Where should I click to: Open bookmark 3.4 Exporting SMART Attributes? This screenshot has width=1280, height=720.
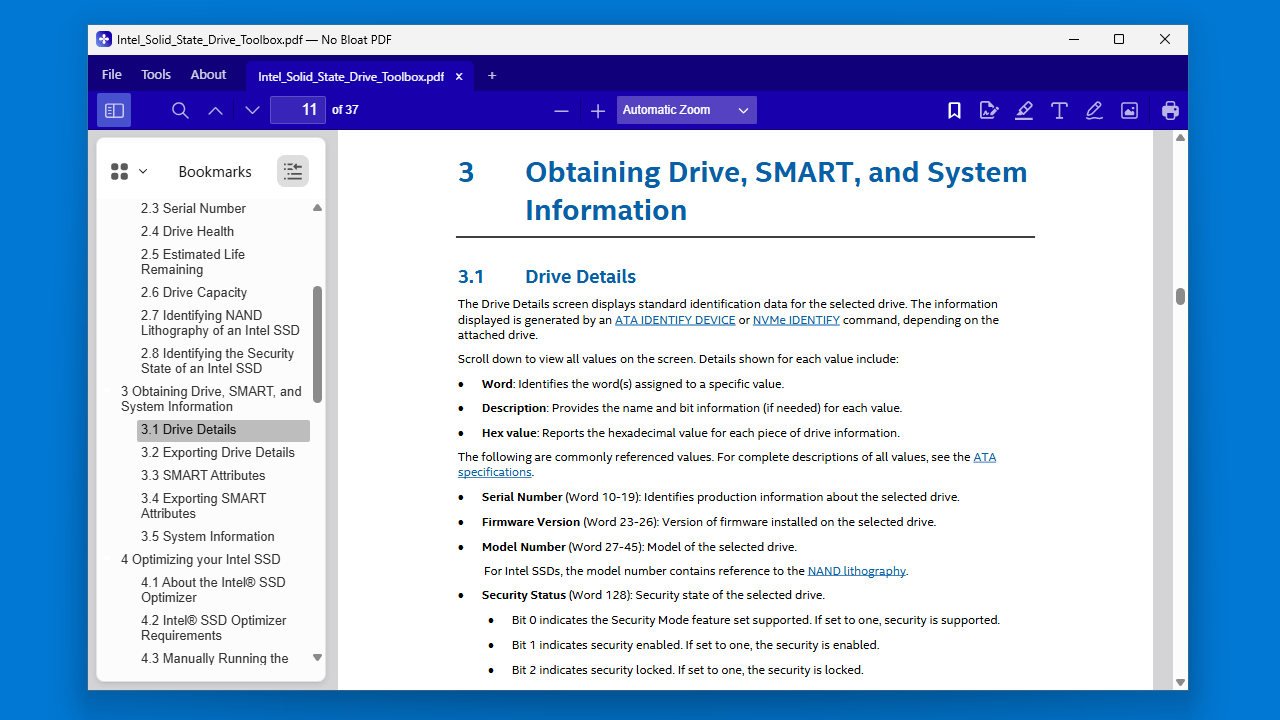pos(204,506)
